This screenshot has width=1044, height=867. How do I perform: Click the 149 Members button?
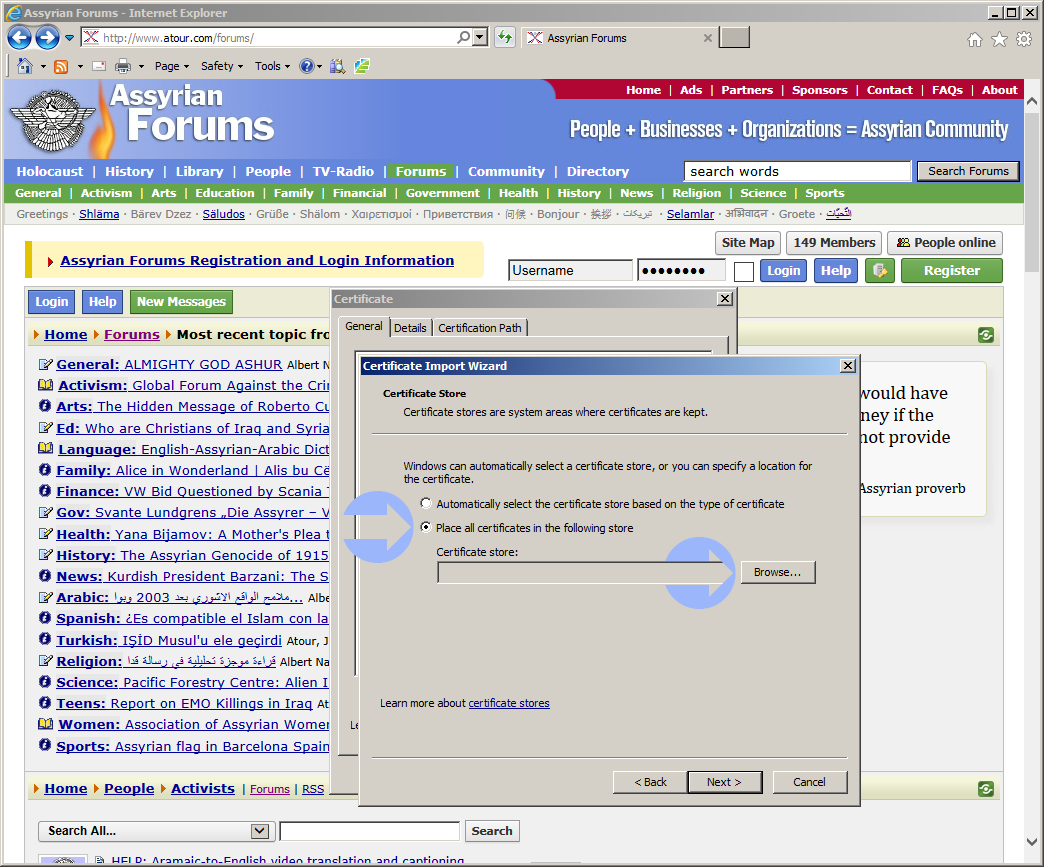834,242
